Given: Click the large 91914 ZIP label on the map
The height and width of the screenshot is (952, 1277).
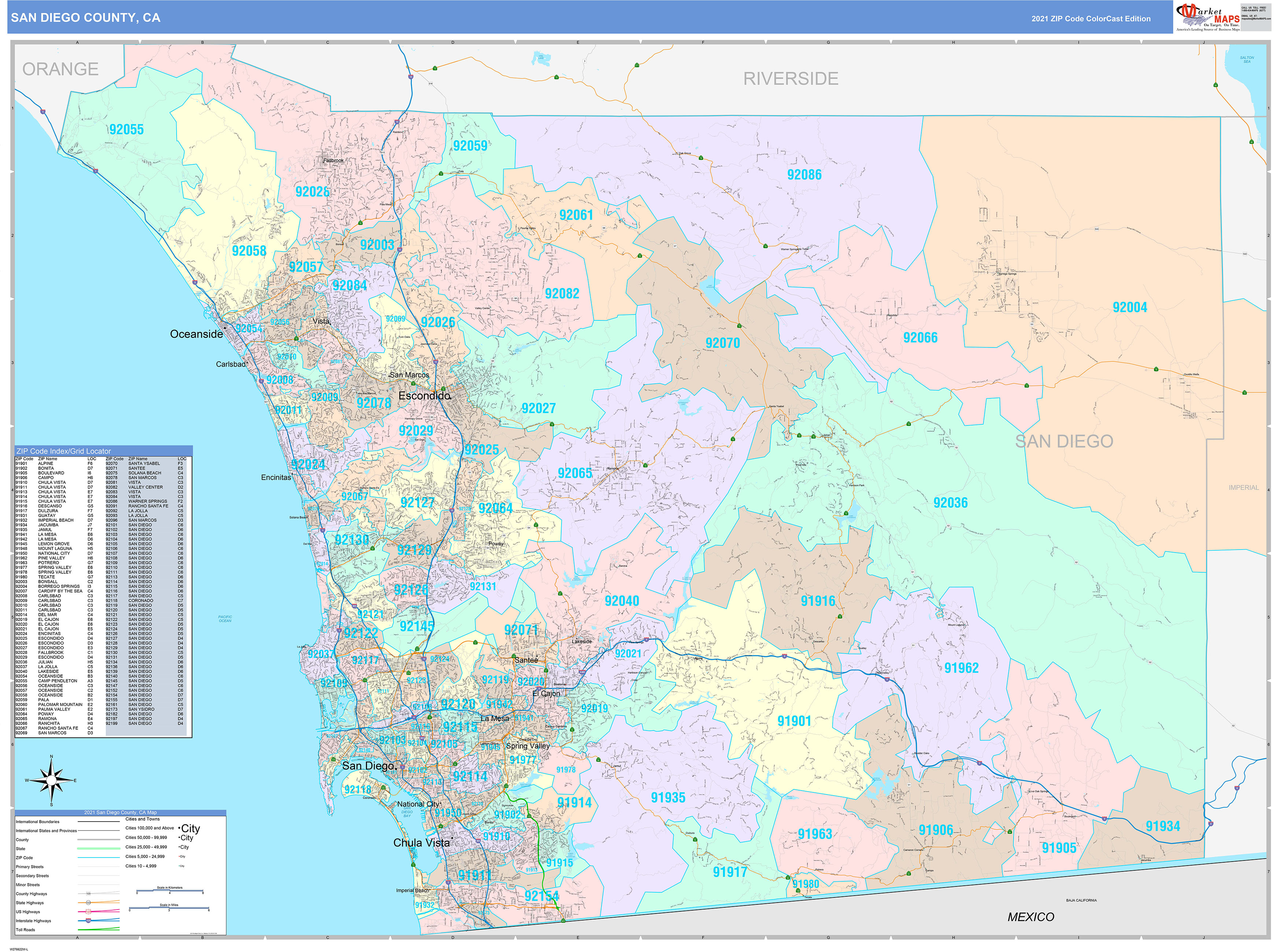Looking at the screenshot, I should click(x=574, y=803).
